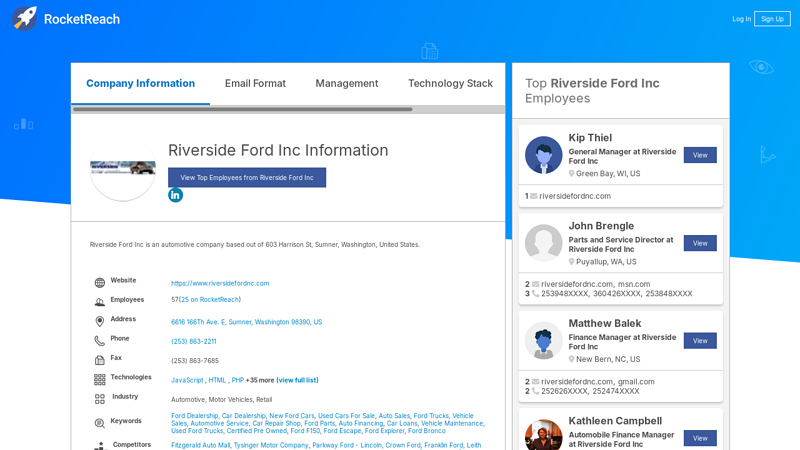Click the John Brengle name heading
Image resolution: width=800 pixels, height=450 pixels.
(x=601, y=226)
